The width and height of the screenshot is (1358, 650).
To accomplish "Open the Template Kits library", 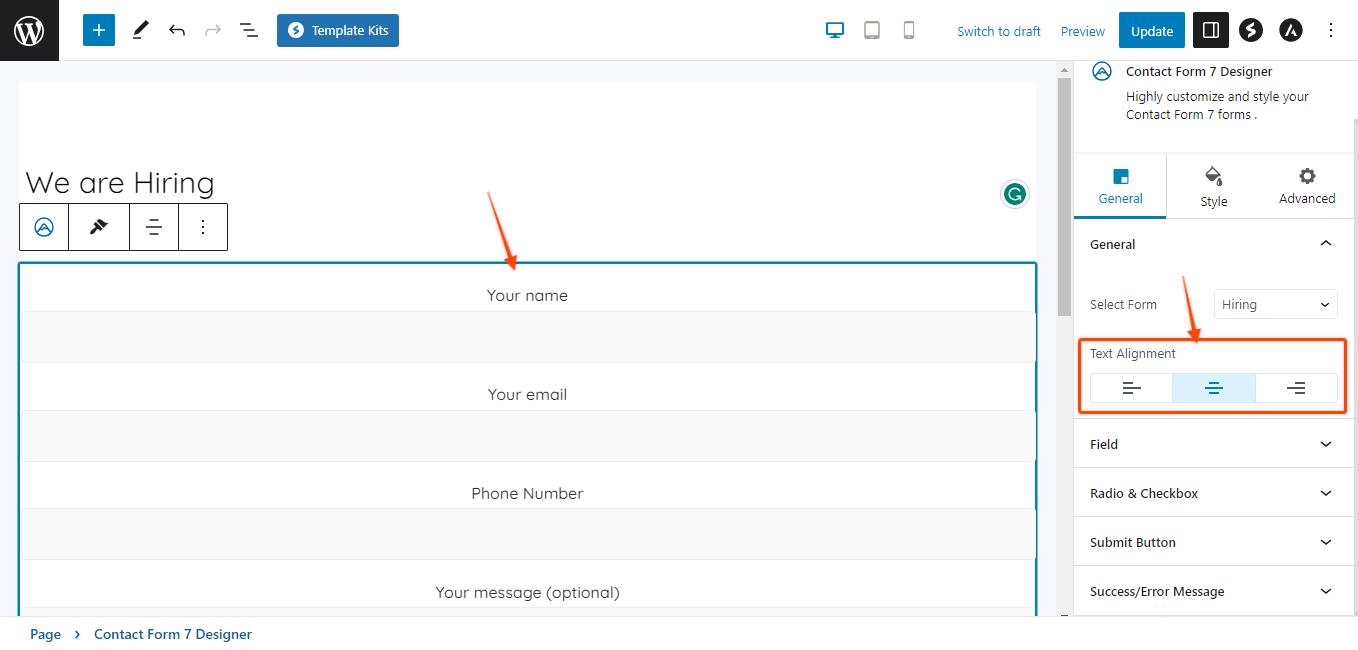I will [x=338, y=30].
